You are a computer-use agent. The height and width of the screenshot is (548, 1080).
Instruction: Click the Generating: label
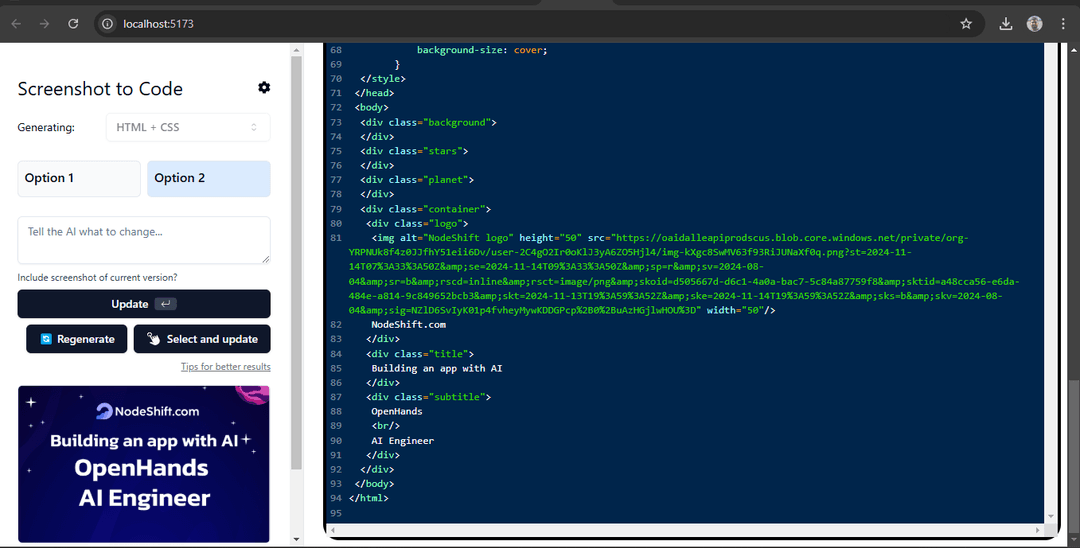coord(46,127)
